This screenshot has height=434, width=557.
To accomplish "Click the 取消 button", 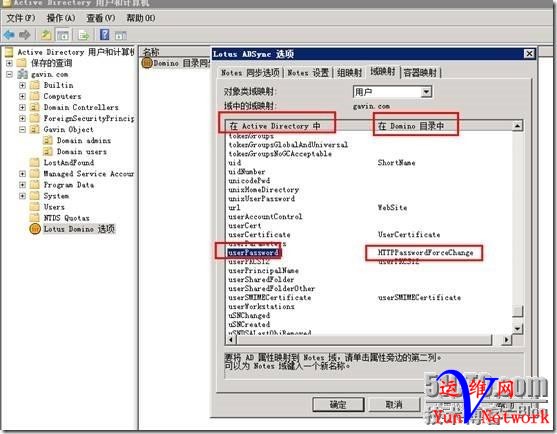I will [394, 405].
